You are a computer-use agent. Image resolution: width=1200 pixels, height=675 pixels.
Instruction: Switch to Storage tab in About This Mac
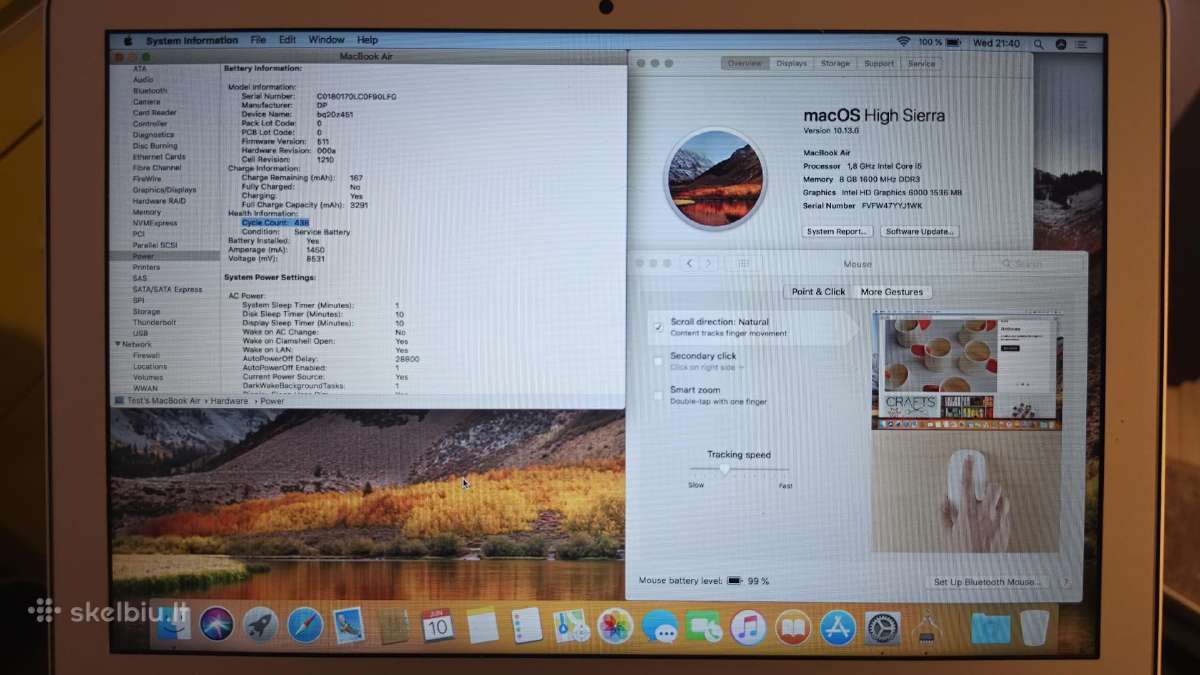[835, 63]
